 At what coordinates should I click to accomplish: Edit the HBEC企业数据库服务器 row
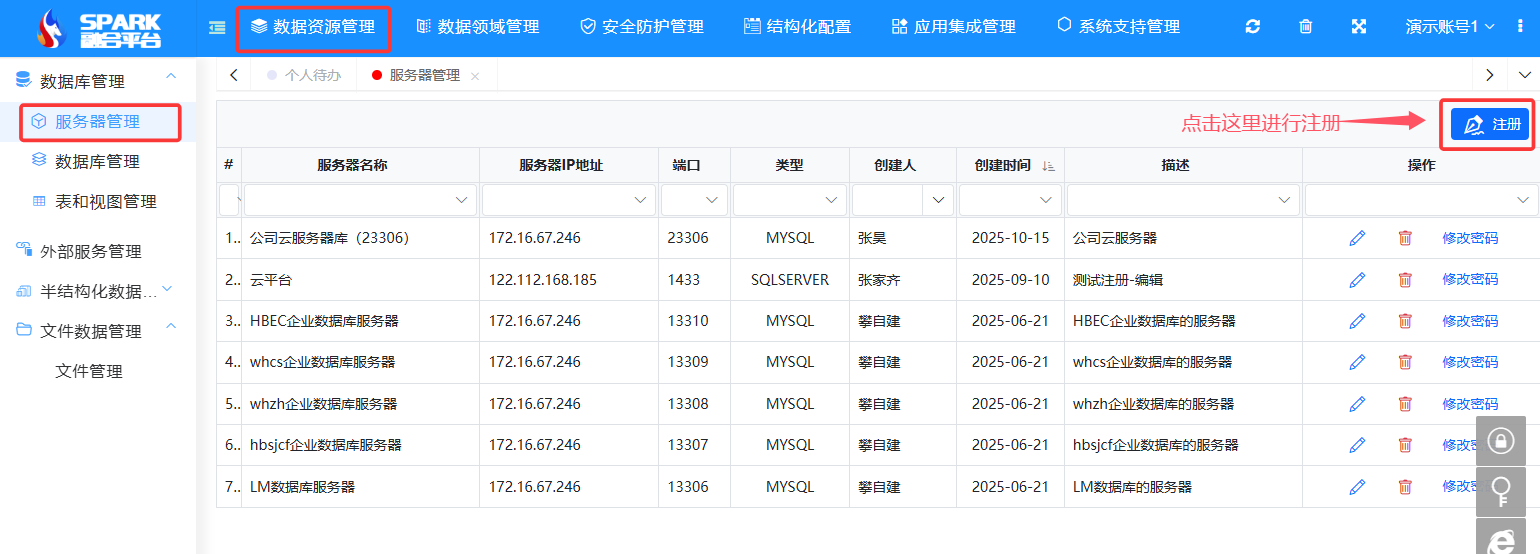coord(1357,321)
